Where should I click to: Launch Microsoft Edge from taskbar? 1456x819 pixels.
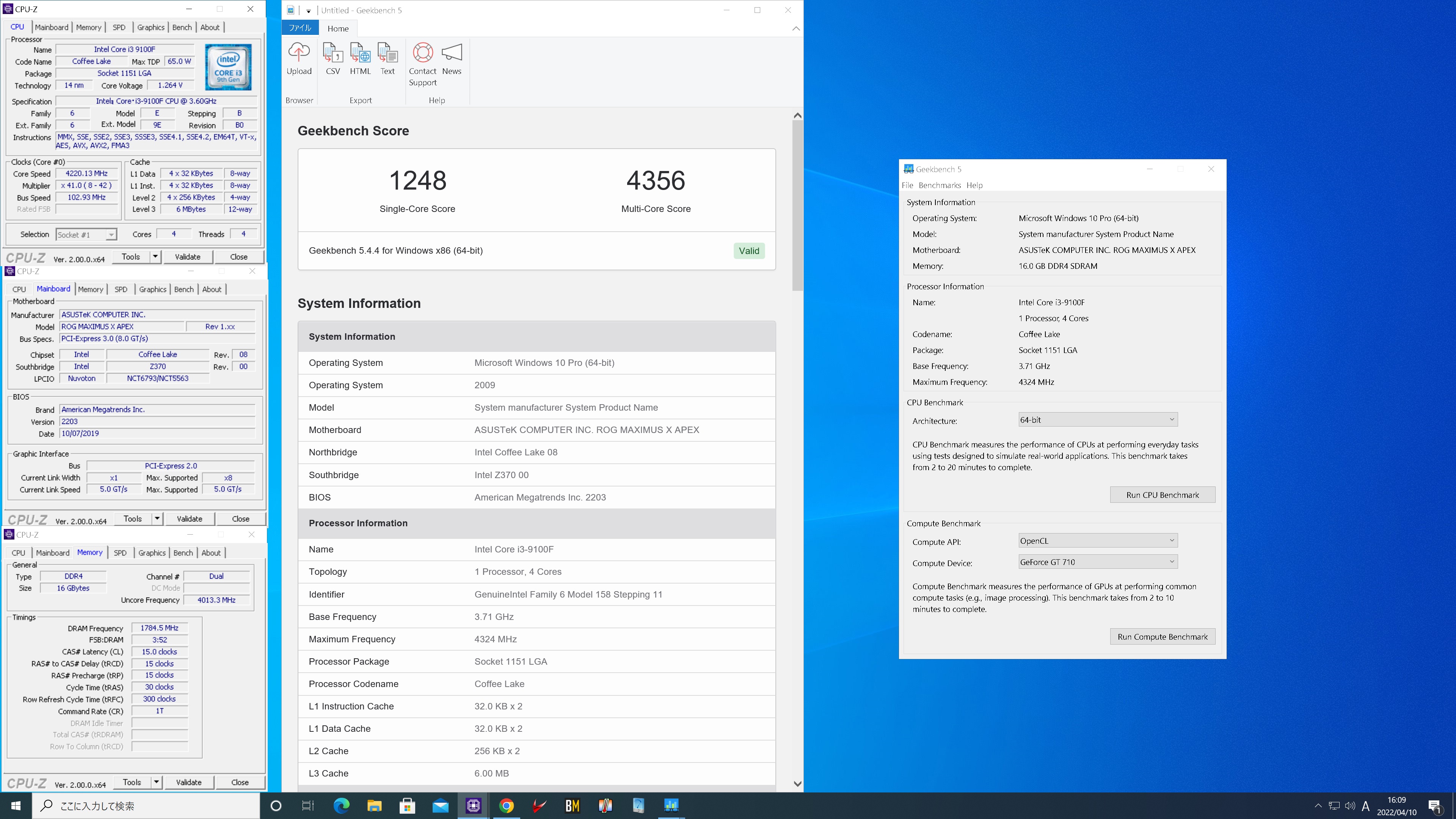pyautogui.click(x=341, y=805)
